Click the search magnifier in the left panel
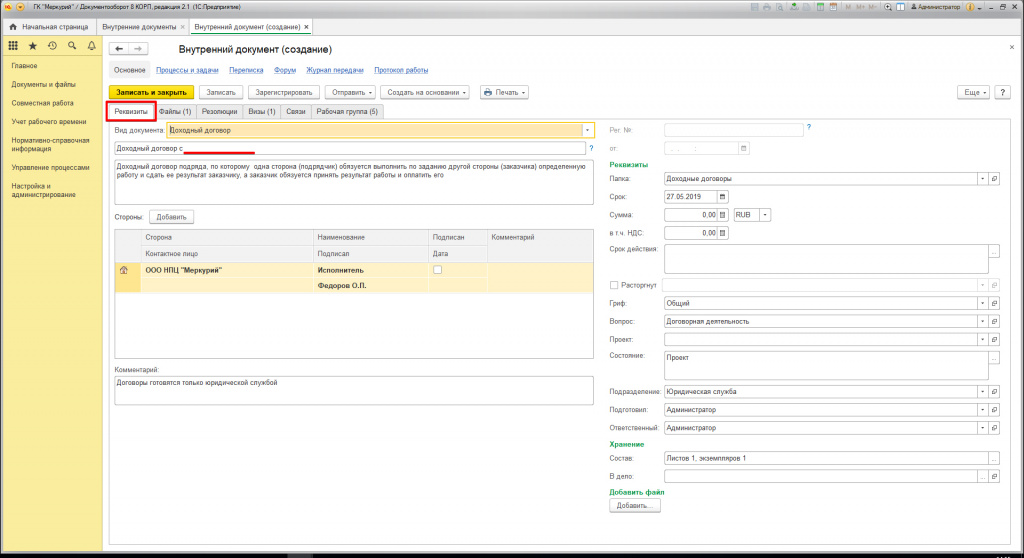Viewport: 1024px width, 558px height. pos(72,46)
